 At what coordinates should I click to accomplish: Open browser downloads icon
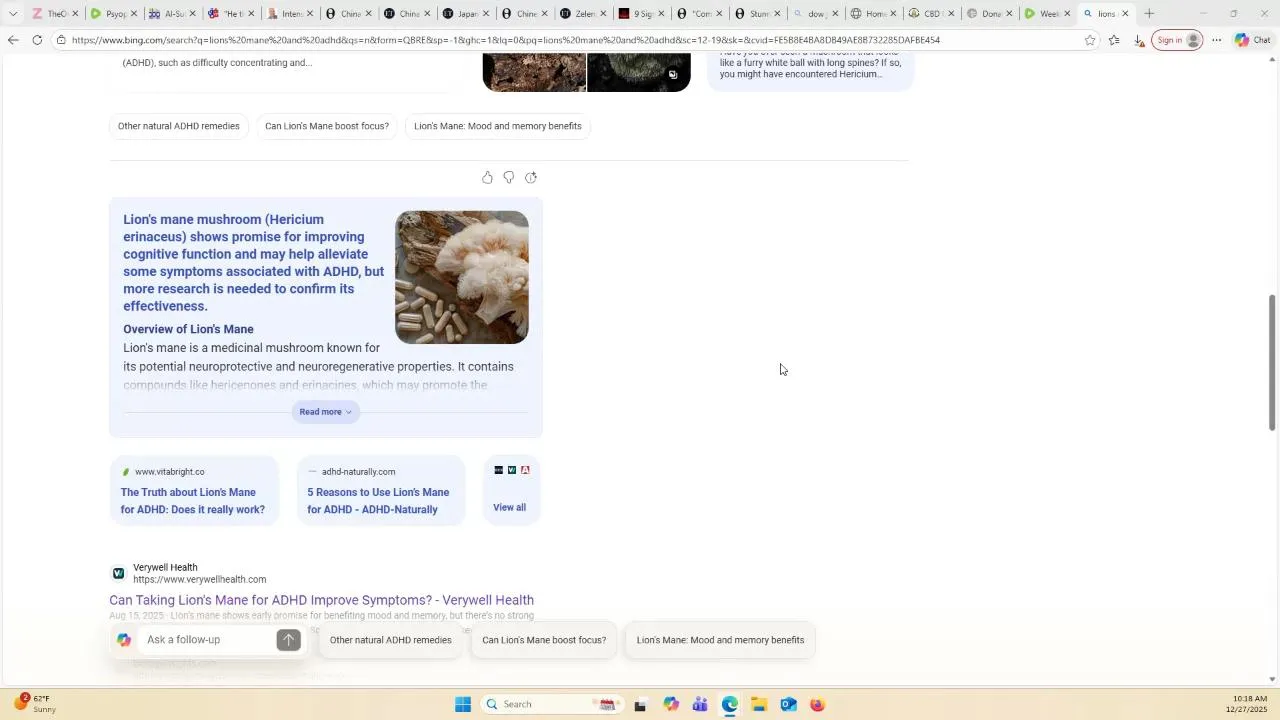tap(1139, 40)
